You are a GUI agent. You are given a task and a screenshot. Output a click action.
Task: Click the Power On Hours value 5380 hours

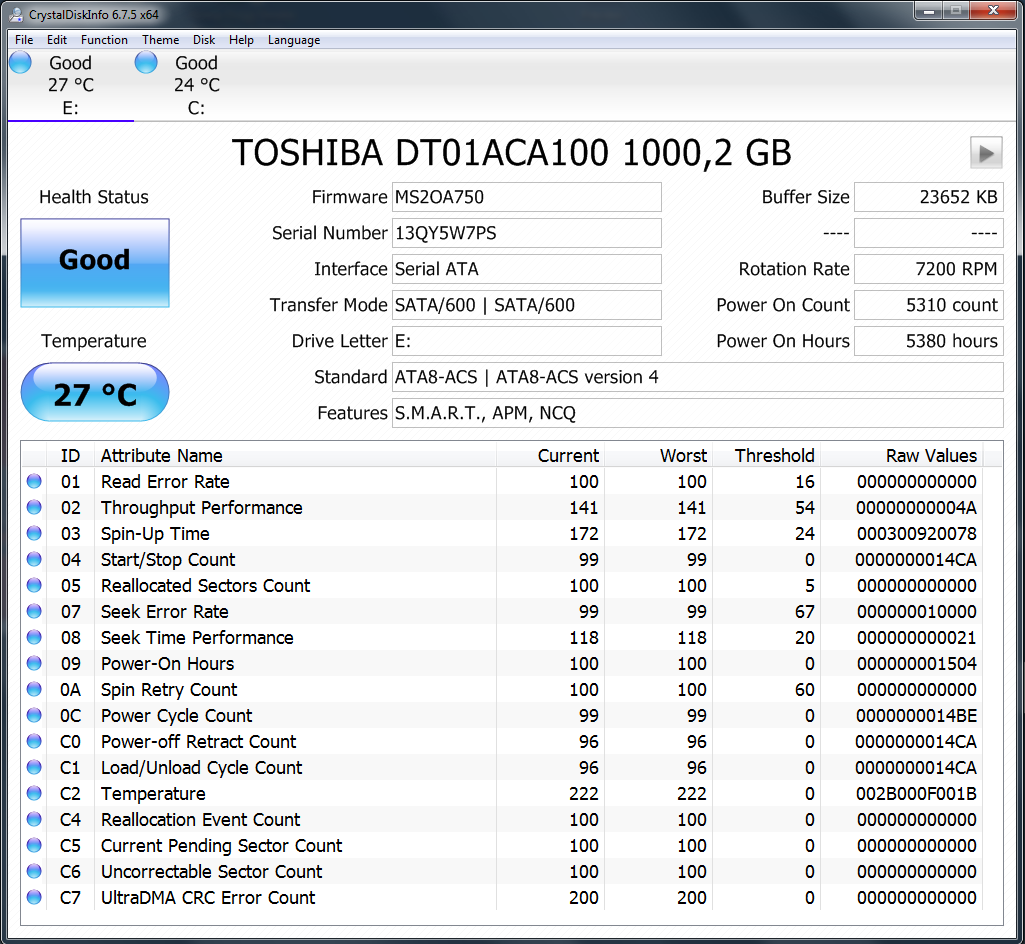[928, 341]
